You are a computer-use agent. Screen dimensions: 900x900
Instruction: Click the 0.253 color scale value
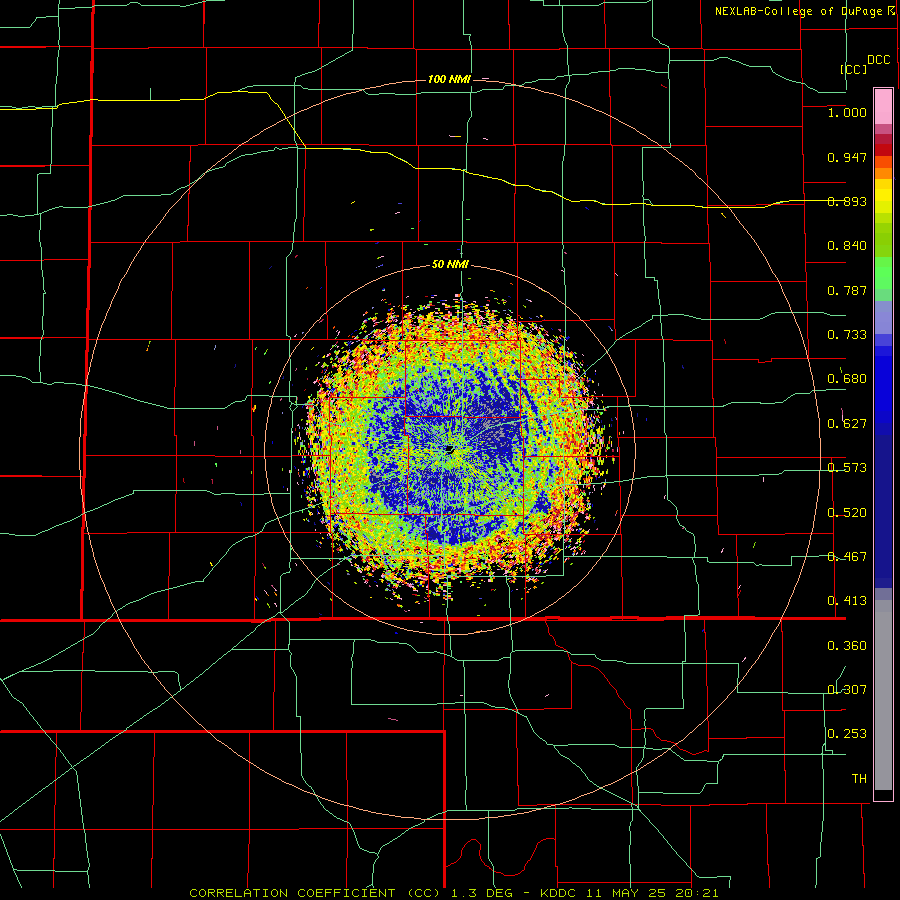coord(847,734)
